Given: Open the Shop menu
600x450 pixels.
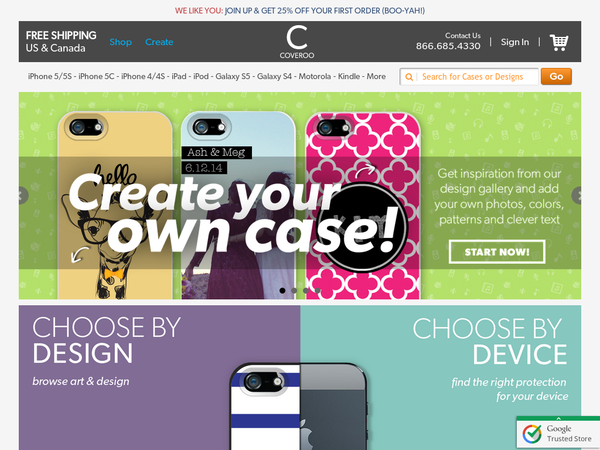Looking at the screenshot, I should (121, 42).
